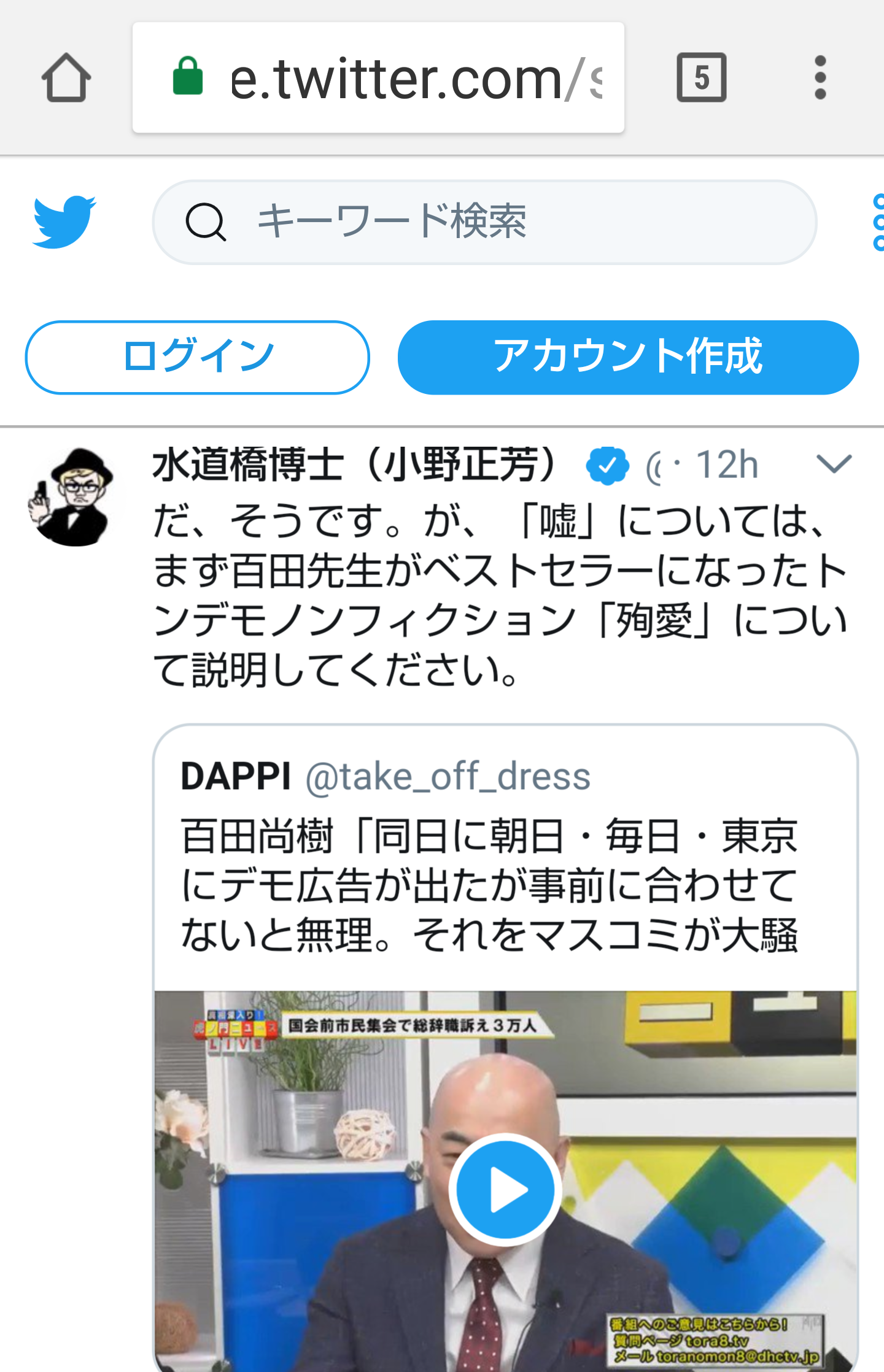Tap the browser home icon
This screenshot has width=884, height=1372.
(66, 78)
